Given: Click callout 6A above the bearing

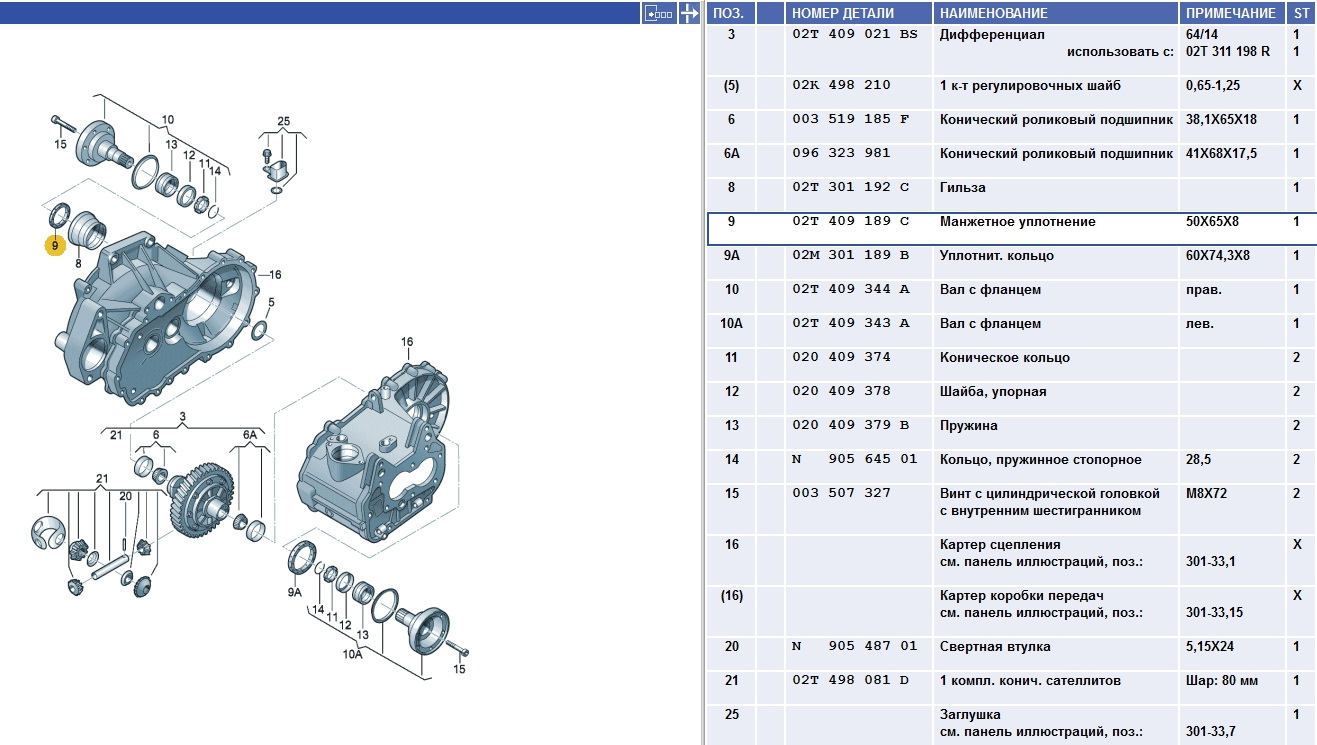Looking at the screenshot, I should click(x=250, y=436).
